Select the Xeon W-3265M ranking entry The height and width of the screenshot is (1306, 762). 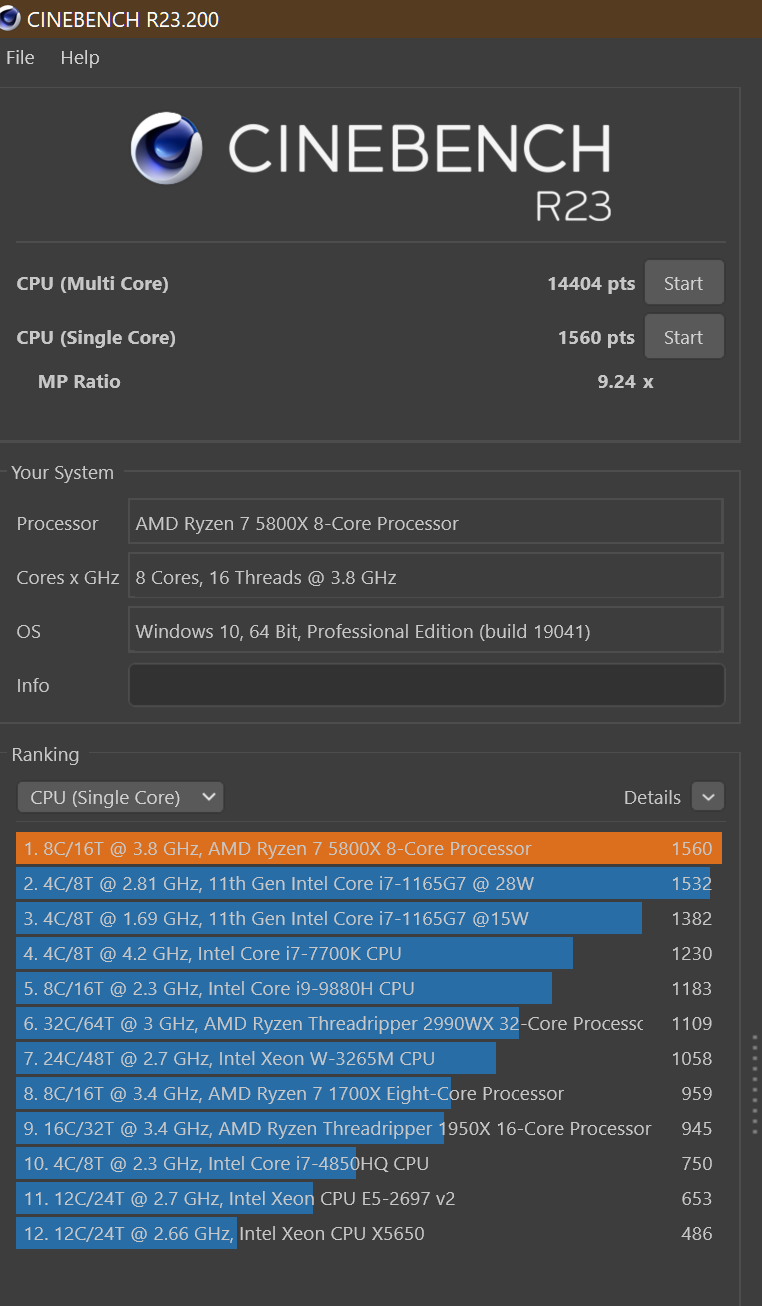pos(368,1059)
